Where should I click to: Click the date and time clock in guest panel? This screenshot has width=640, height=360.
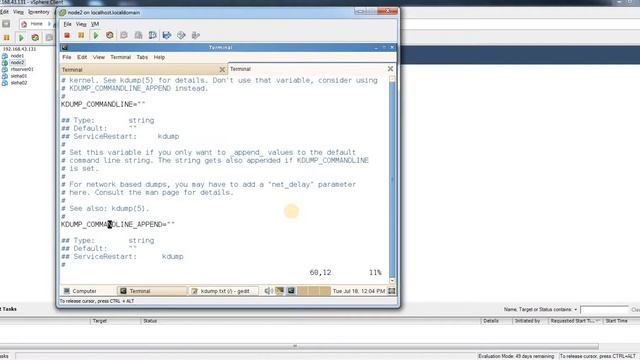pyautogui.click(x=359, y=291)
